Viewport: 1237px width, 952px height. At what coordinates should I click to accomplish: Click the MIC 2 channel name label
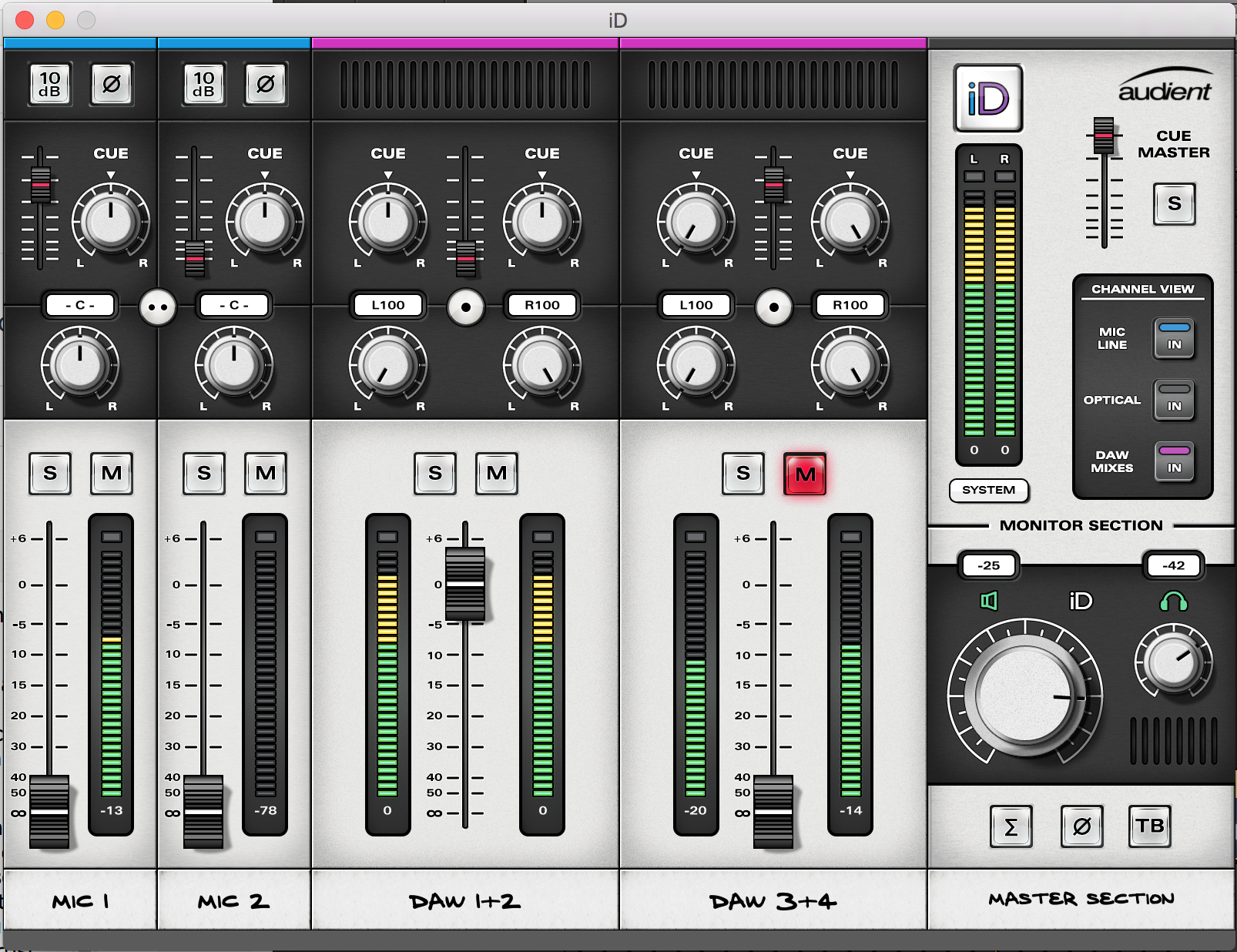[234, 901]
